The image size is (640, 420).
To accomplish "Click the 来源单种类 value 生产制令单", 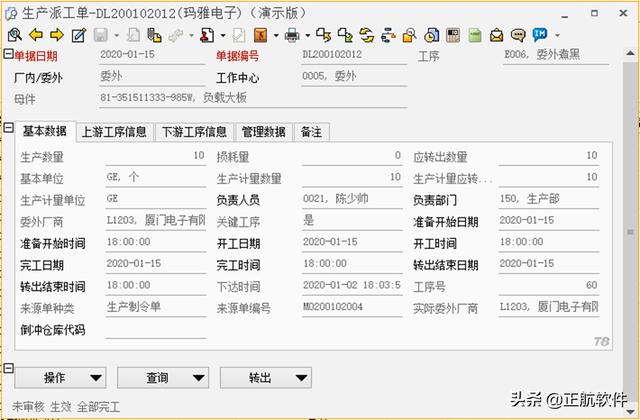I will click(156, 307).
